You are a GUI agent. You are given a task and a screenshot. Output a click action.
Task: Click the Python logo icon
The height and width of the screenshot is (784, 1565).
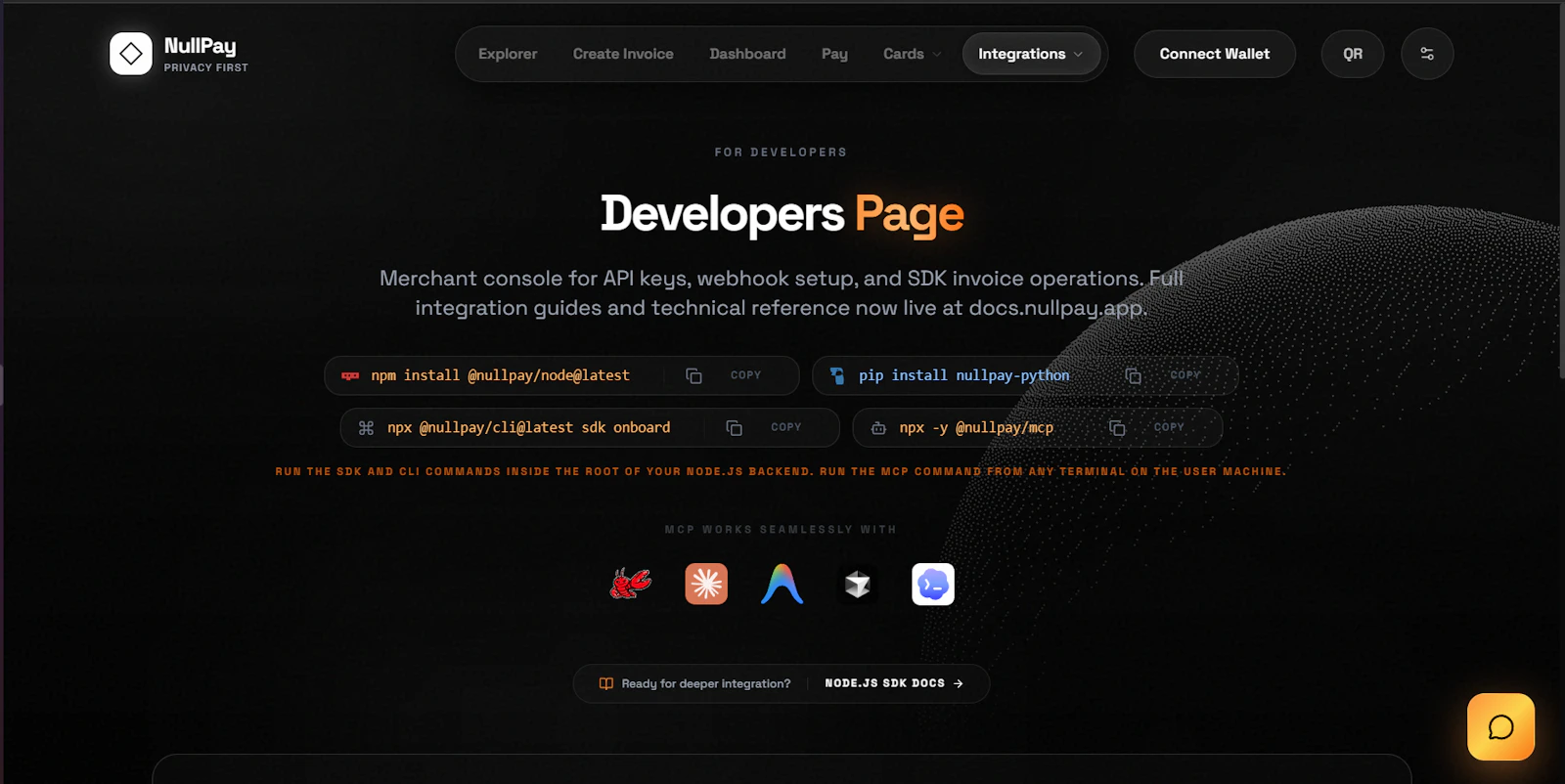pyautogui.click(x=837, y=375)
